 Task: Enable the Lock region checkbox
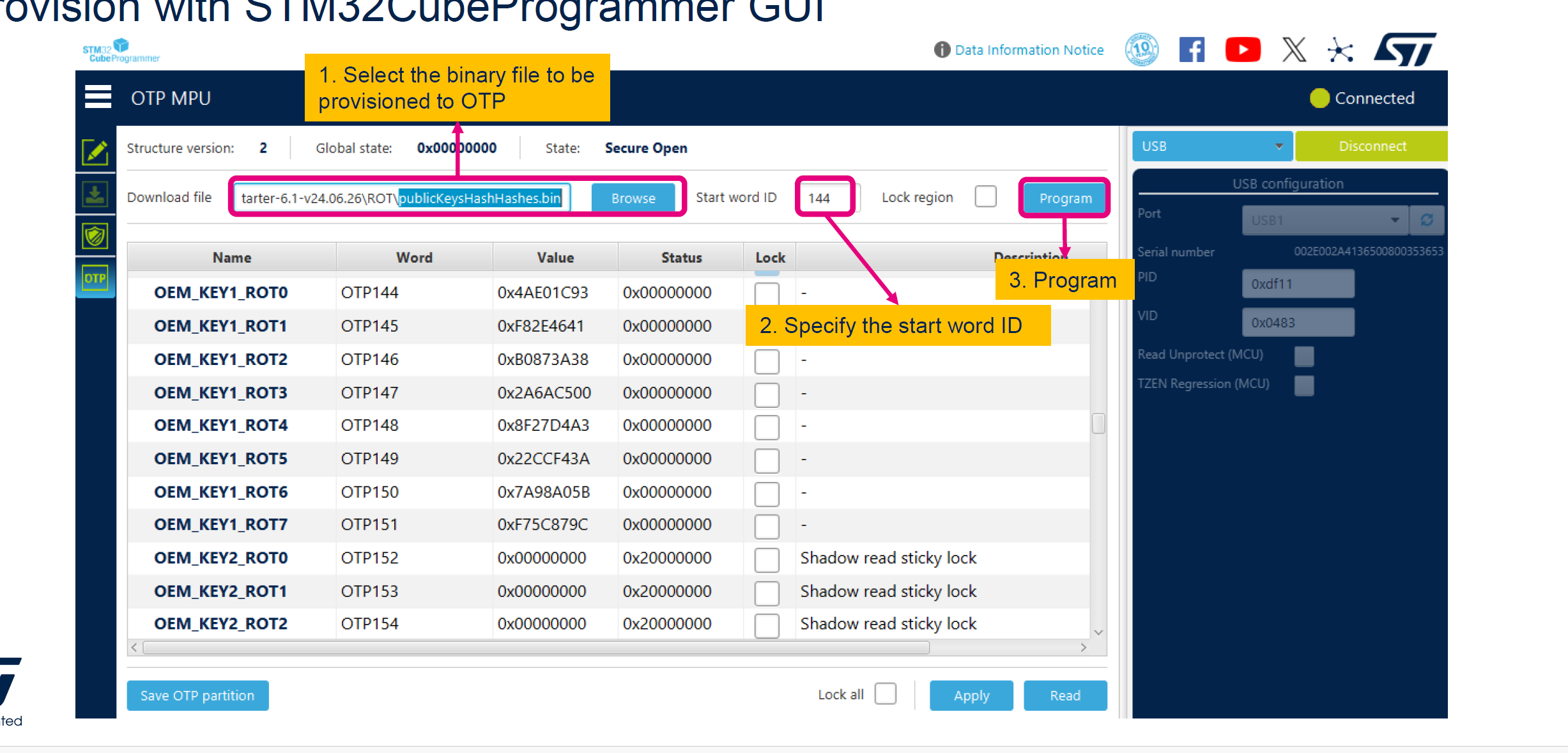pyautogui.click(x=985, y=196)
